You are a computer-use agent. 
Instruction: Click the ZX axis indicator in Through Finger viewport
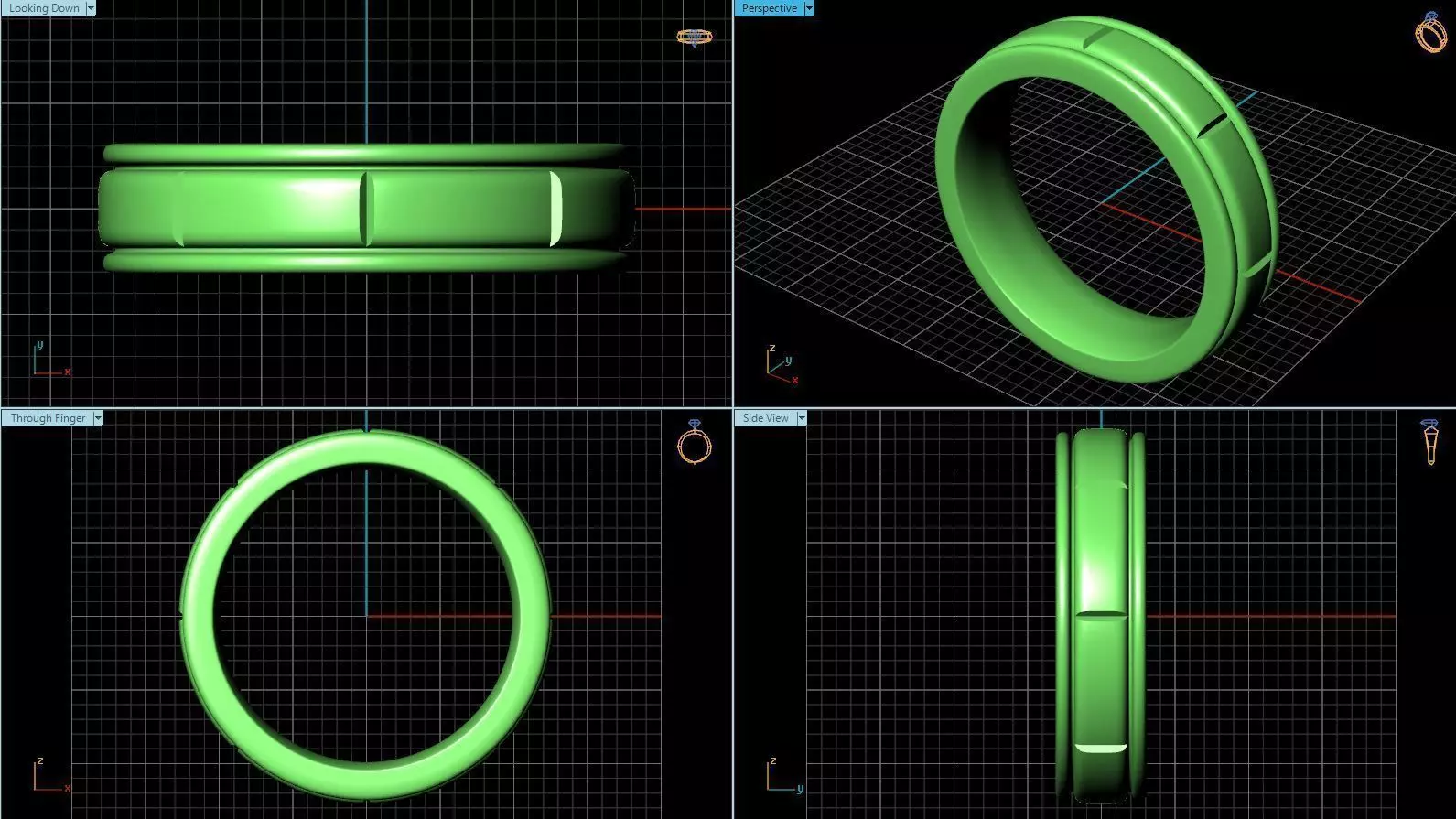[52, 775]
